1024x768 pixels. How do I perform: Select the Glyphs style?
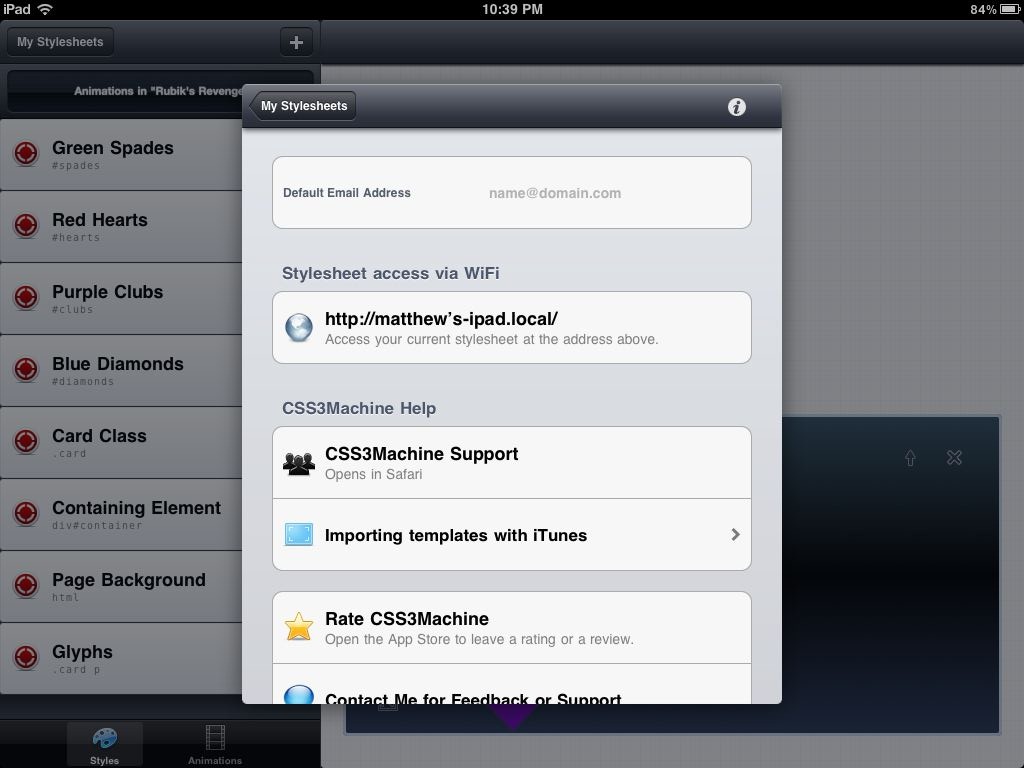point(121,658)
